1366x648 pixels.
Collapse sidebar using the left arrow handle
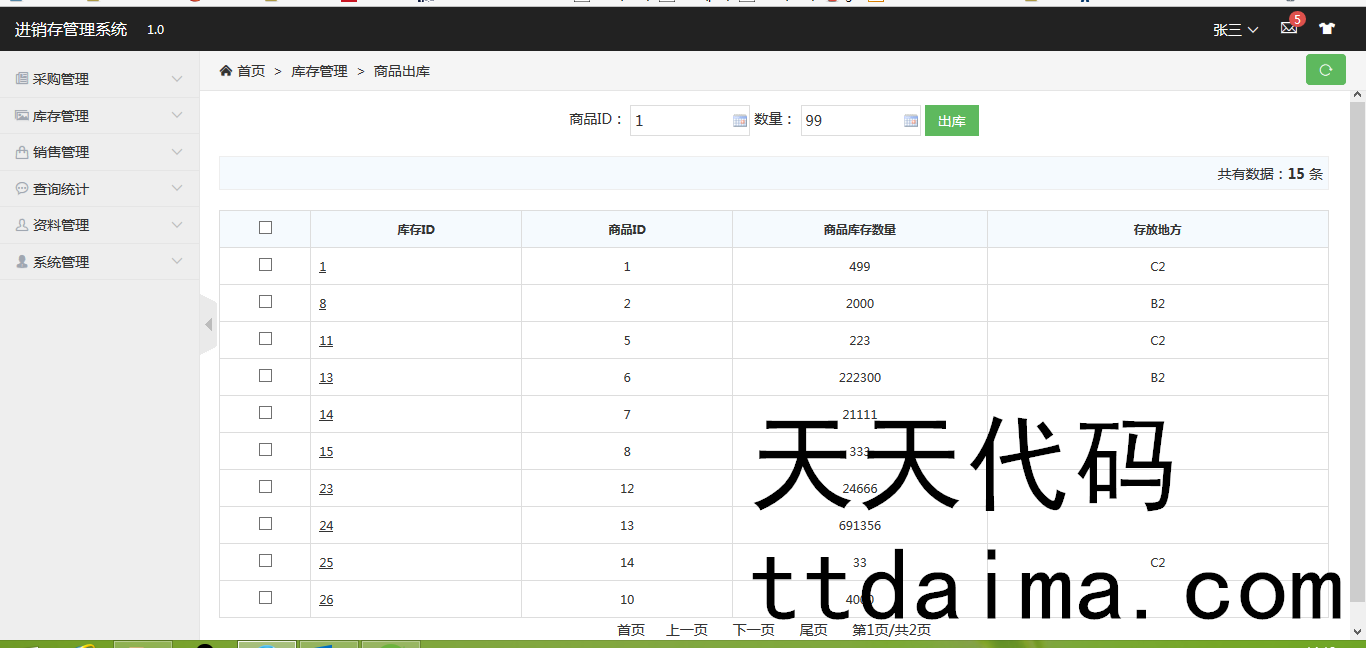[208, 324]
